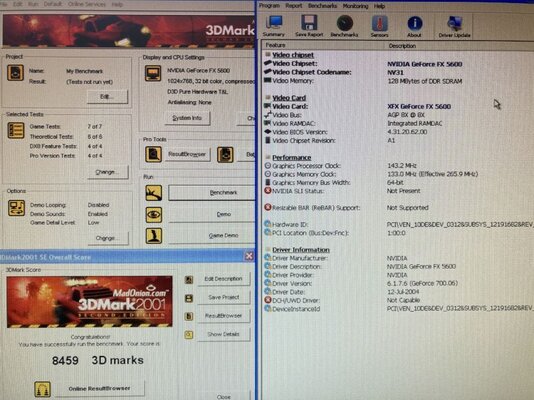
Task: Click the Game Demo joystick icon
Action: click(154, 236)
